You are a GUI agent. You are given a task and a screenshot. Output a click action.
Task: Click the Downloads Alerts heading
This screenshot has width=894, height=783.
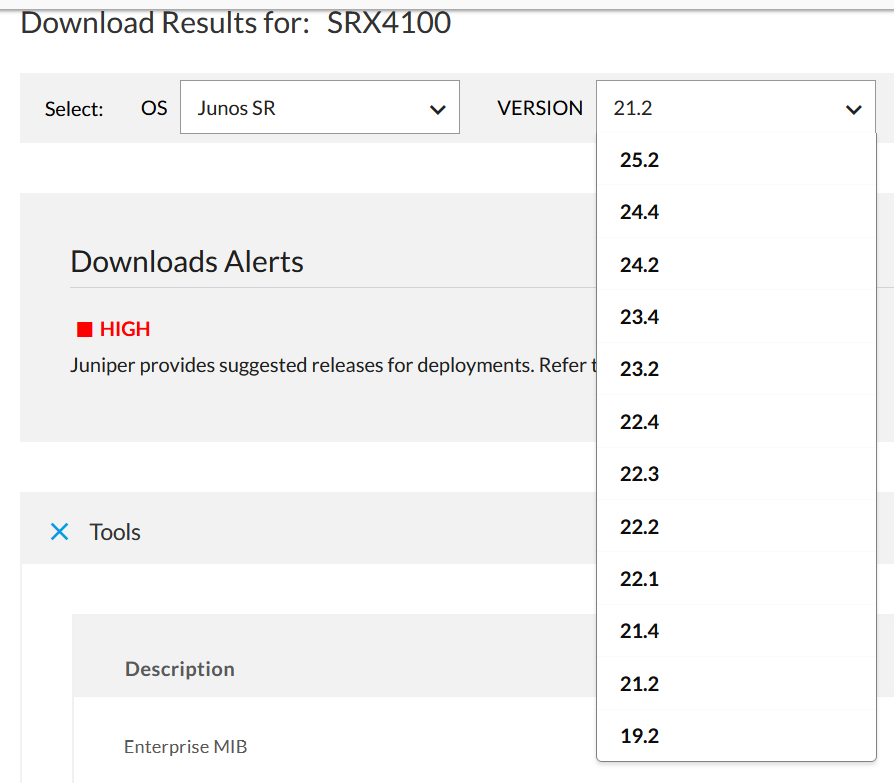(187, 262)
